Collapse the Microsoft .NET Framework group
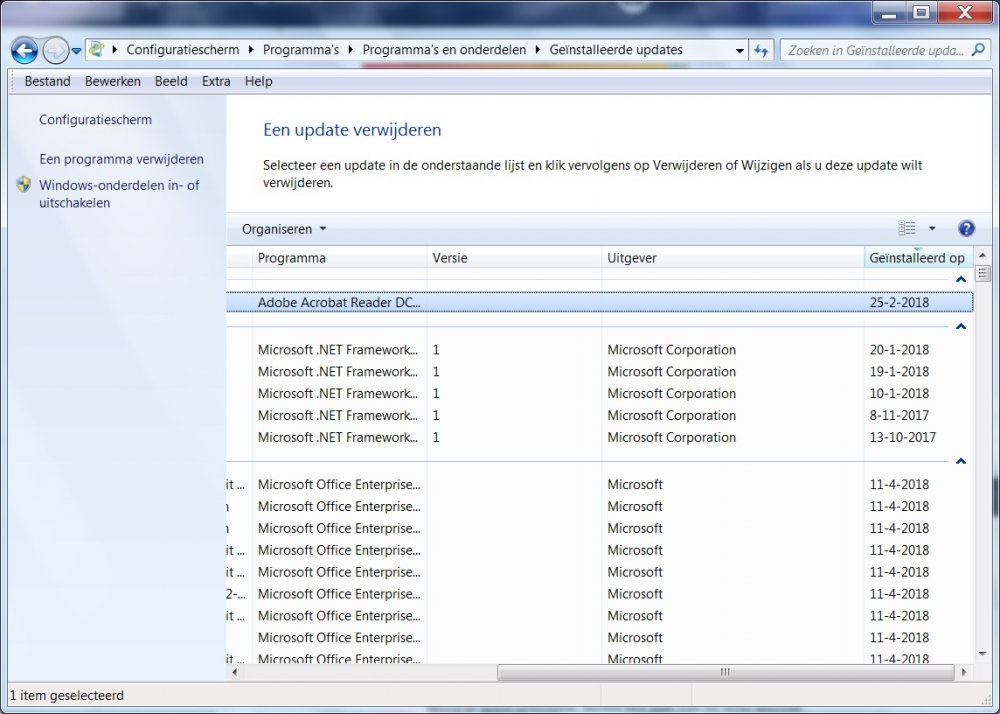 click(961, 327)
